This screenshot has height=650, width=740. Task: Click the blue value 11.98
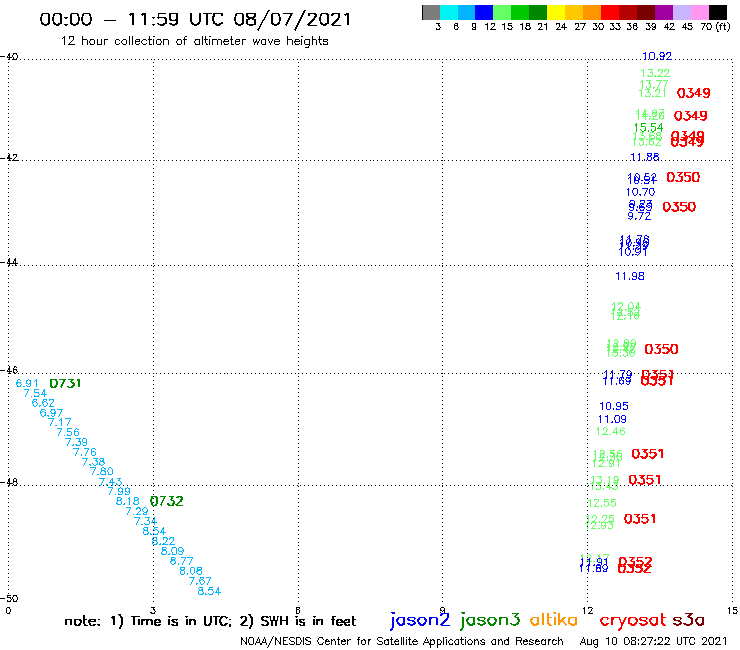pos(630,276)
